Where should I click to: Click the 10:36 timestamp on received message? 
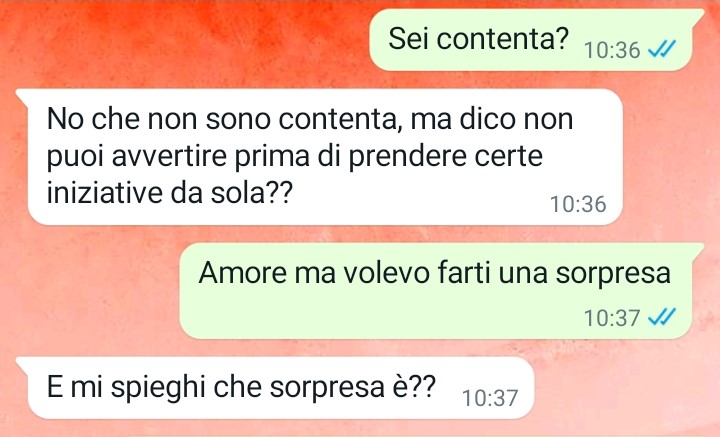(578, 204)
